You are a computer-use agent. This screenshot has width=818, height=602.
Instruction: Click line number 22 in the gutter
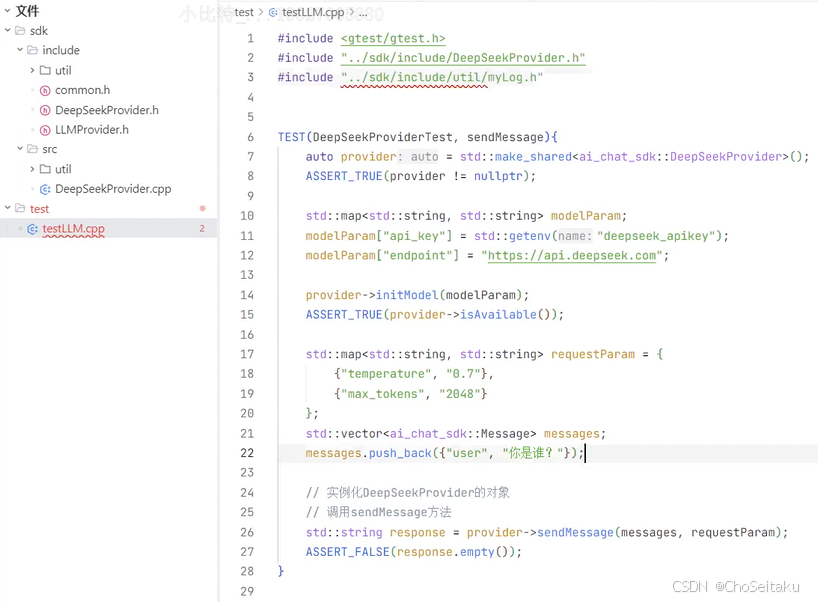[x=247, y=453]
